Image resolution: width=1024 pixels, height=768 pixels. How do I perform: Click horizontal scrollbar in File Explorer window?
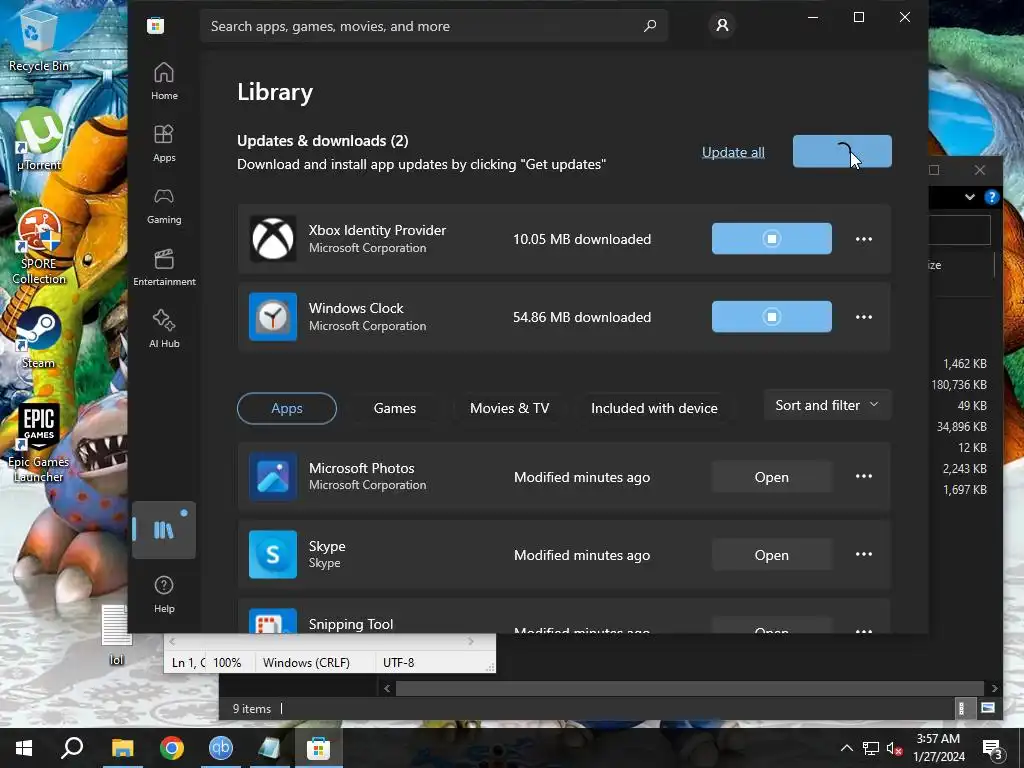690,688
